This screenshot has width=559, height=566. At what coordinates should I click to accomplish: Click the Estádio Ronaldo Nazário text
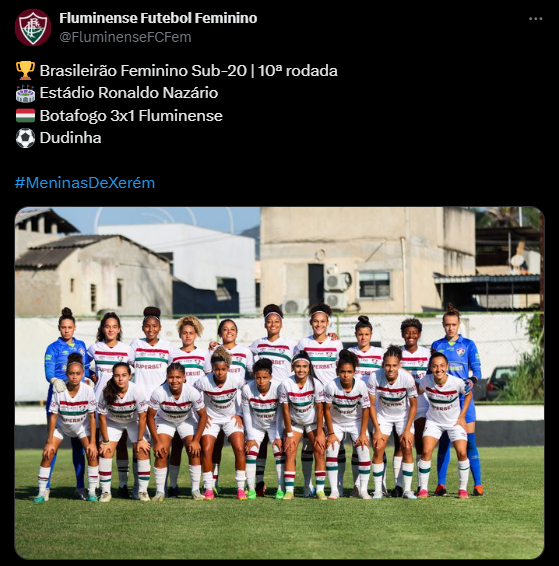pyautogui.click(x=129, y=93)
